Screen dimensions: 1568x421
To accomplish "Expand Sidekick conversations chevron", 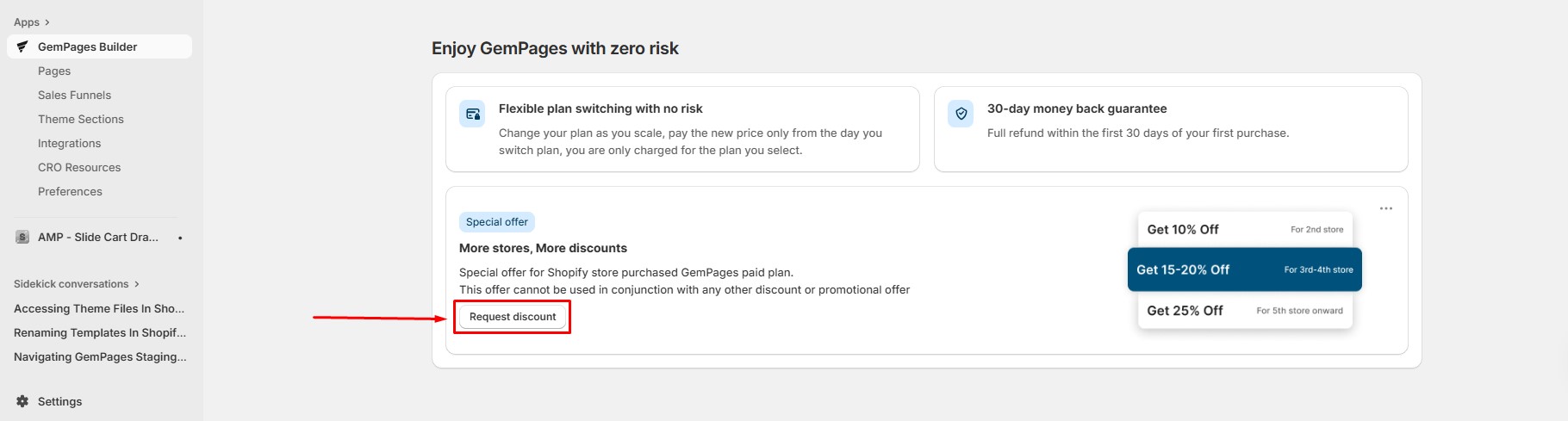I will point(136,284).
